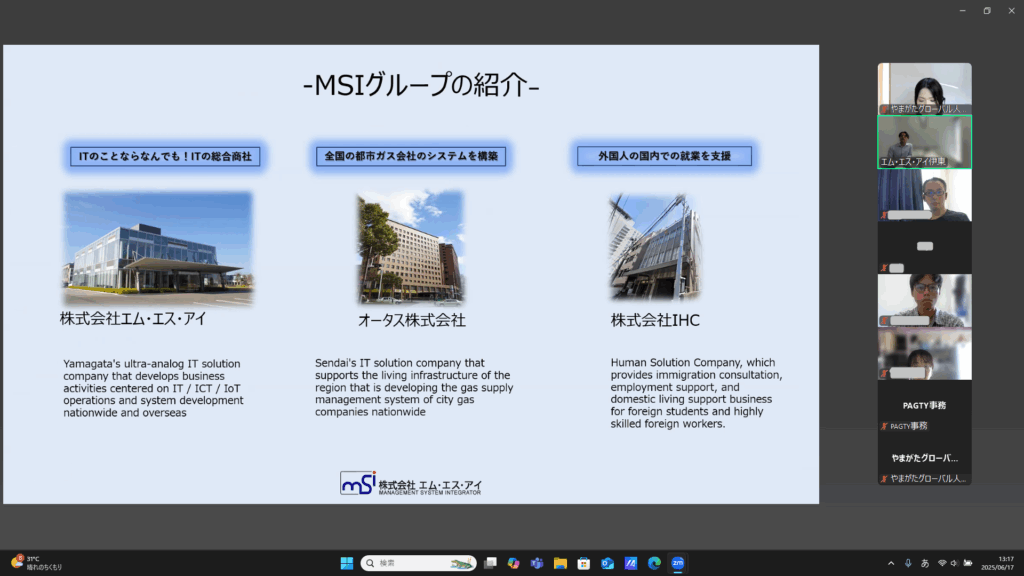Viewport: 1024px width, 576px height.
Task: Click the company name オータス株式会社
Action: click(411, 320)
